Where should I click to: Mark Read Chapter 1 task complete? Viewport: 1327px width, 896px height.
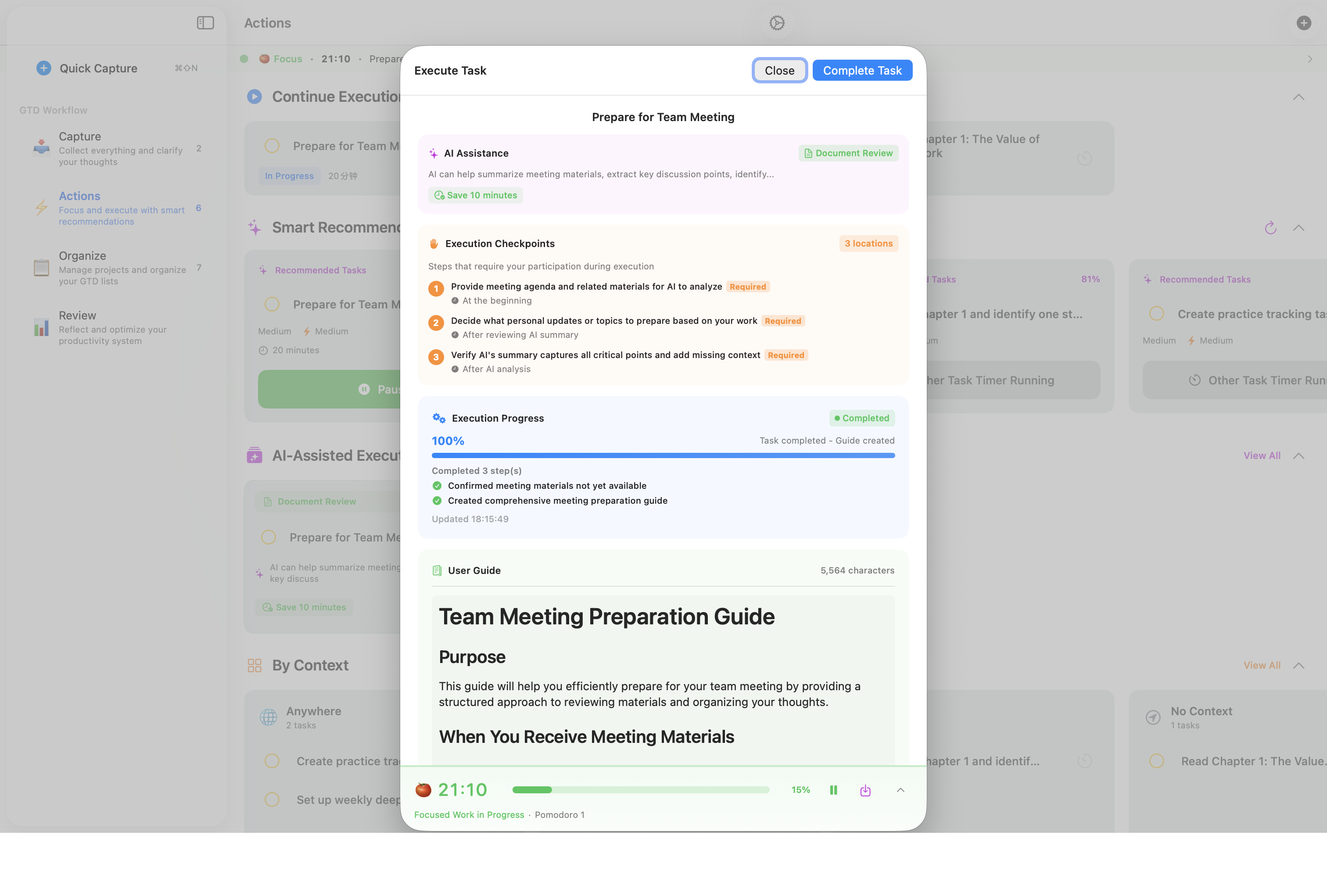coord(1156,761)
